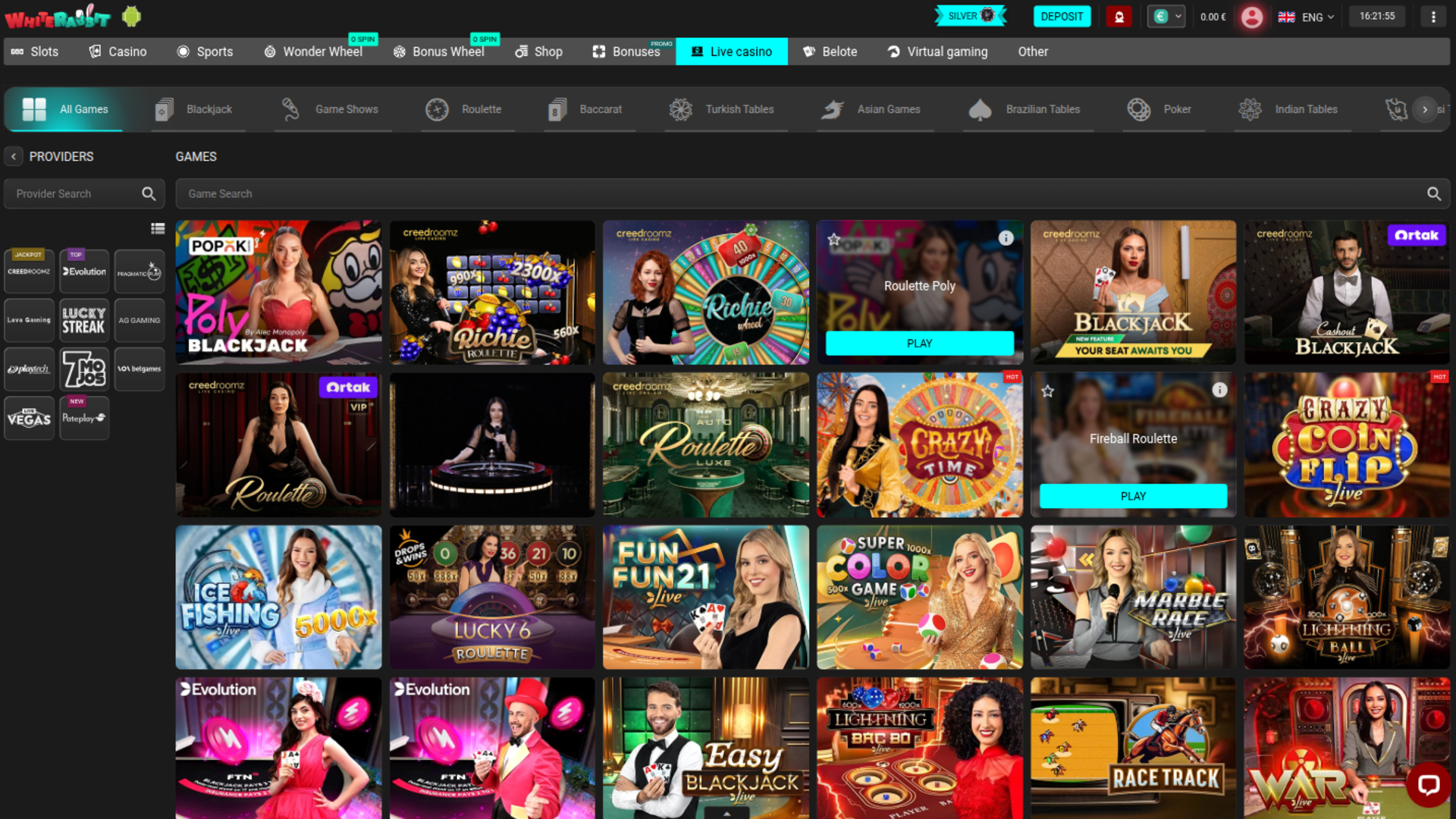Click the Android app download icon
This screenshot has height=819, width=1456.
[131, 17]
